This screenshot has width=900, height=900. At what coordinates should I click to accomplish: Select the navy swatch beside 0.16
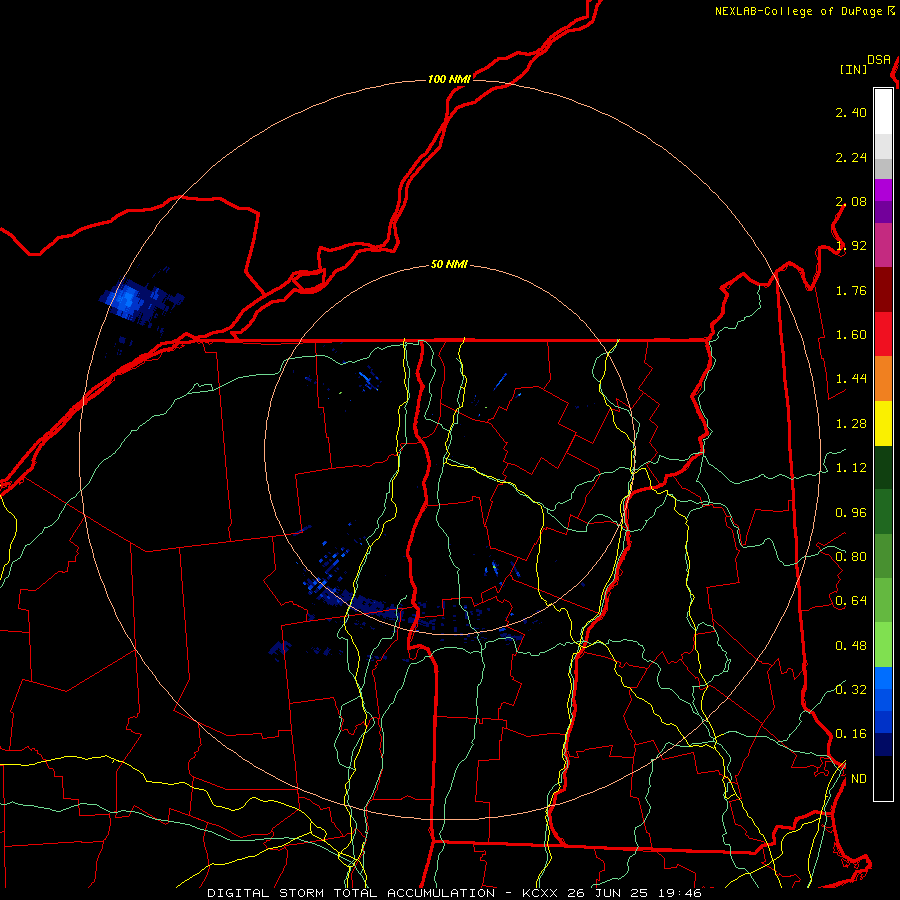coord(883,745)
